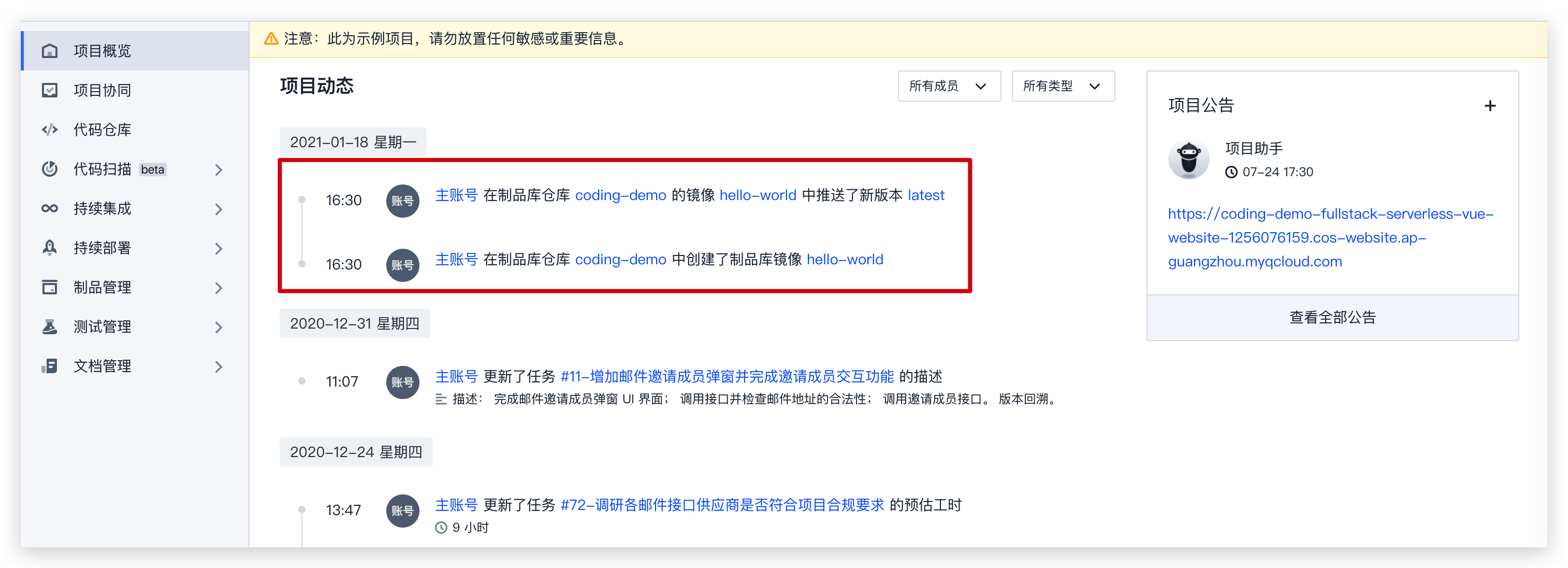The width and height of the screenshot is (1568, 568).
Task: Click the 项目助手 robot avatar
Action: point(1188,160)
